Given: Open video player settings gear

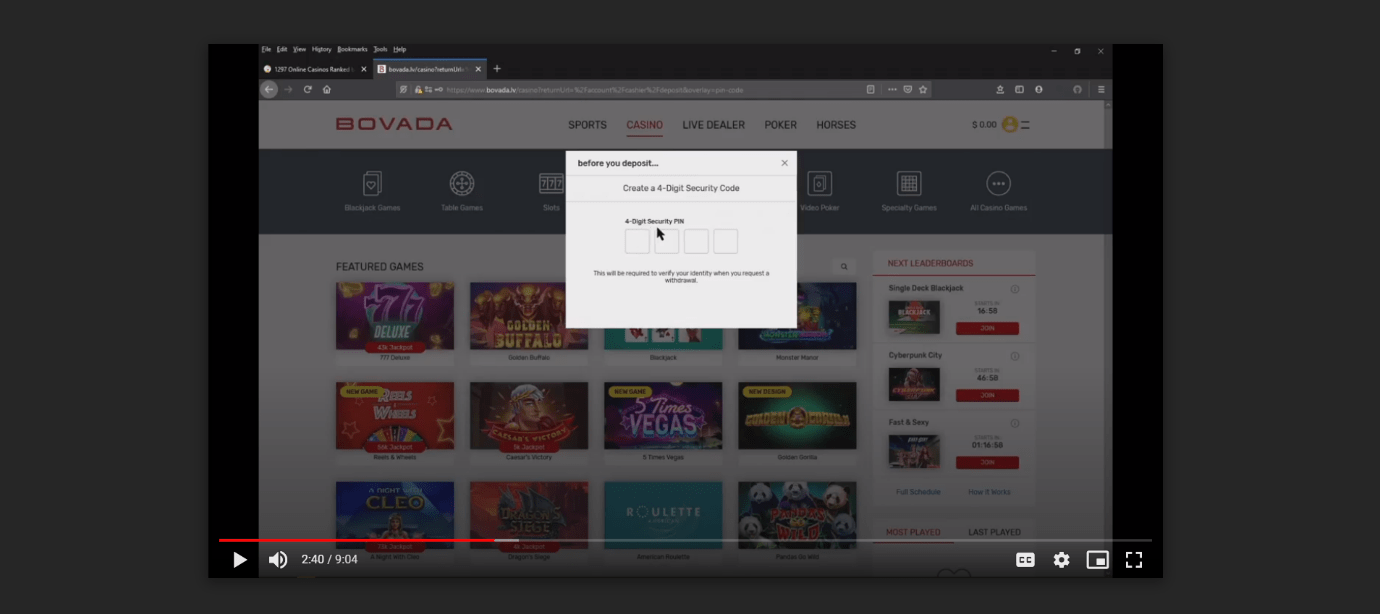Looking at the screenshot, I should coord(1061,560).
